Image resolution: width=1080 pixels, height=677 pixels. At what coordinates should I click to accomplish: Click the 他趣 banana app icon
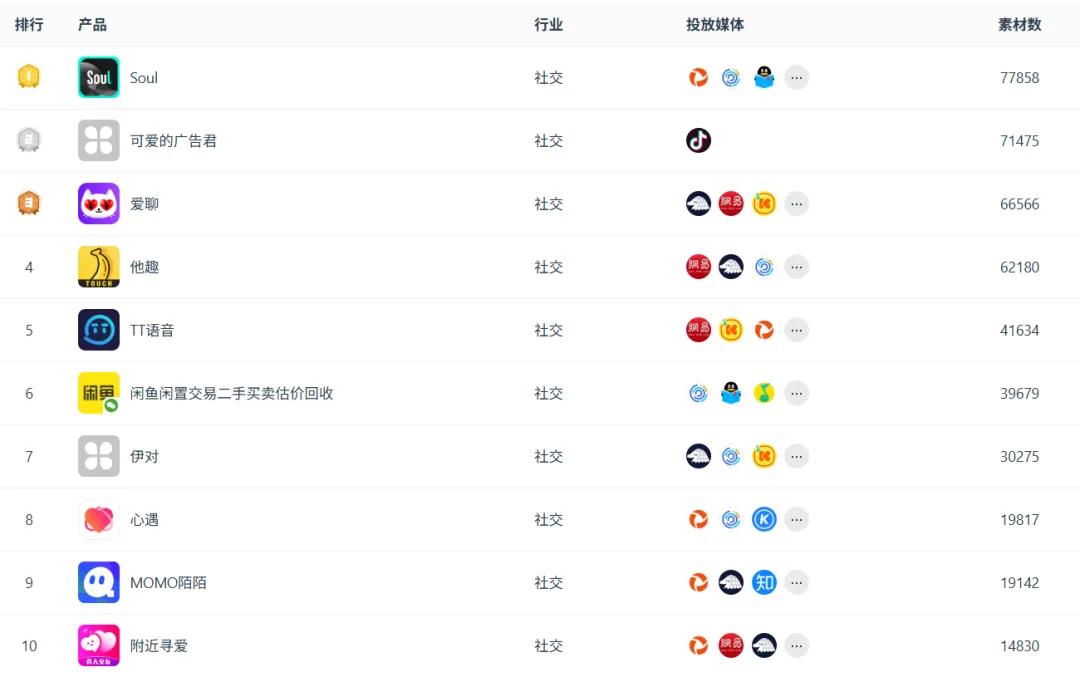98,267
